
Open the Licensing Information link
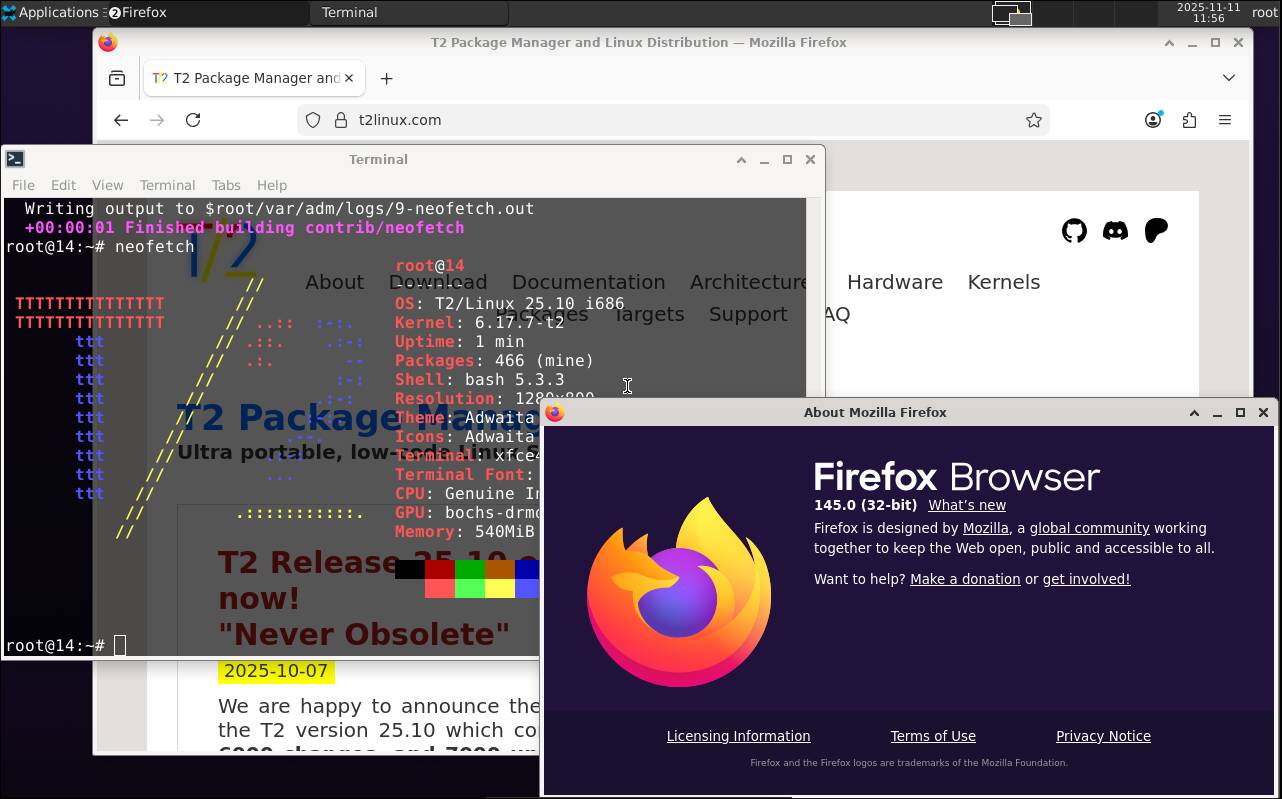(x=738, y=736)
